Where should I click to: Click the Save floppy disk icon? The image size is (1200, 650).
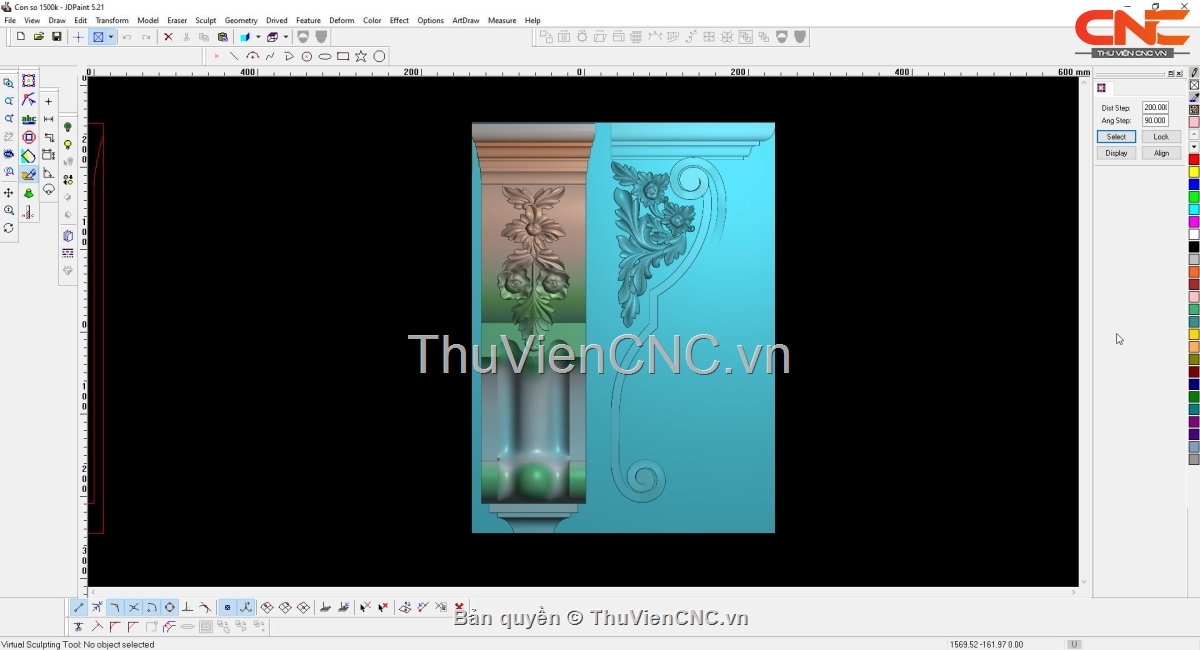point(57,37)
